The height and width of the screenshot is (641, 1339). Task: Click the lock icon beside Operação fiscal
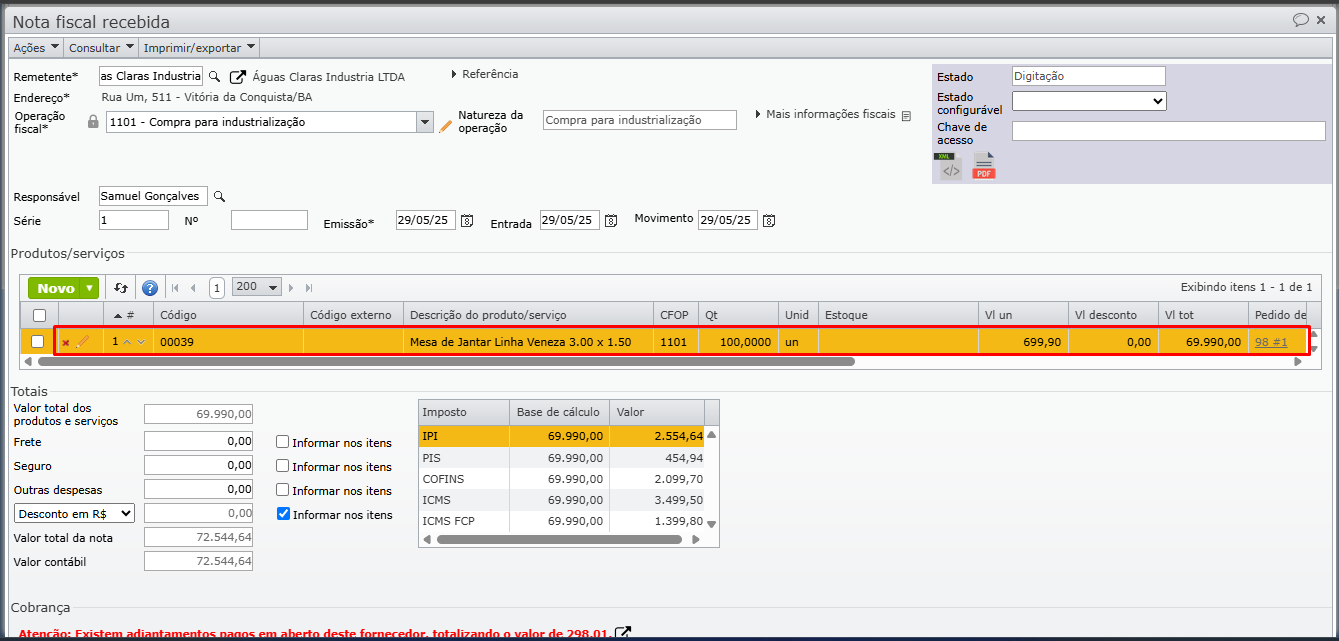tap(93, 122)
